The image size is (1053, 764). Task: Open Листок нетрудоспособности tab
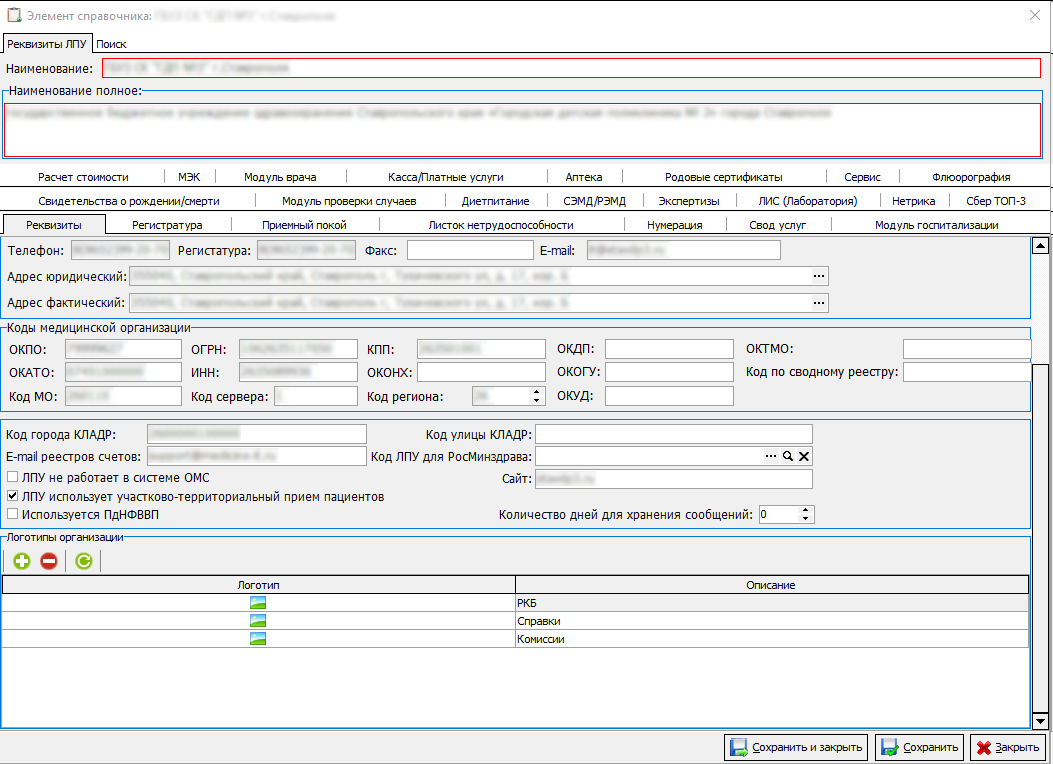coord(501,225)
